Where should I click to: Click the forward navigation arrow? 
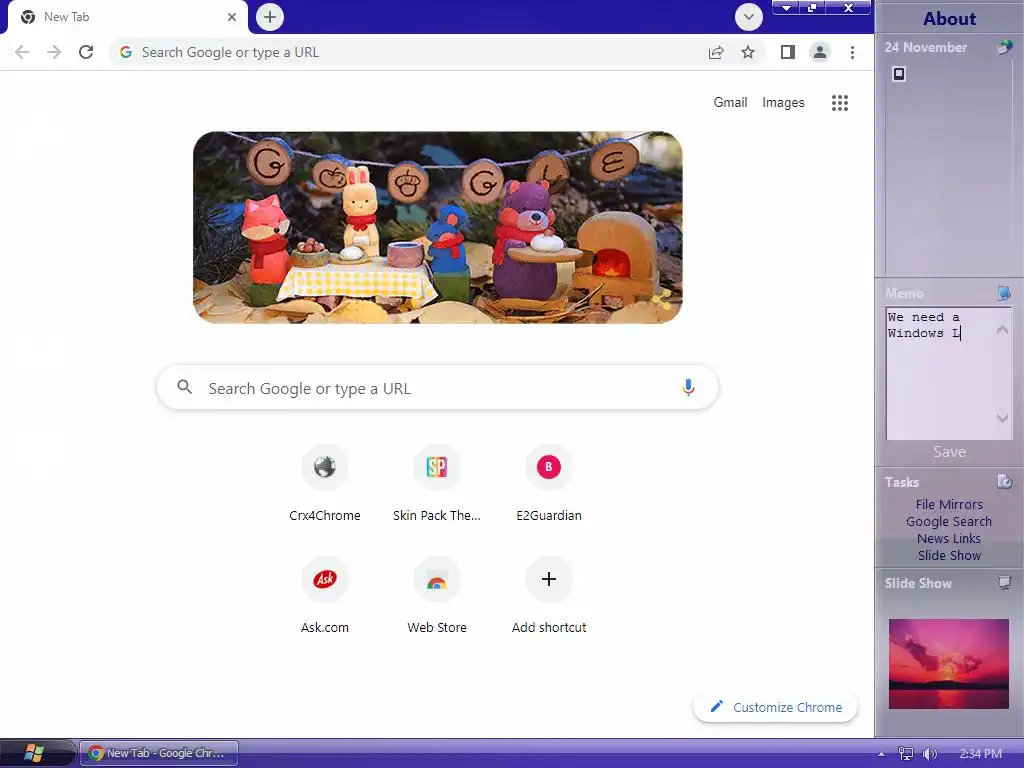[x=54, y=52]
